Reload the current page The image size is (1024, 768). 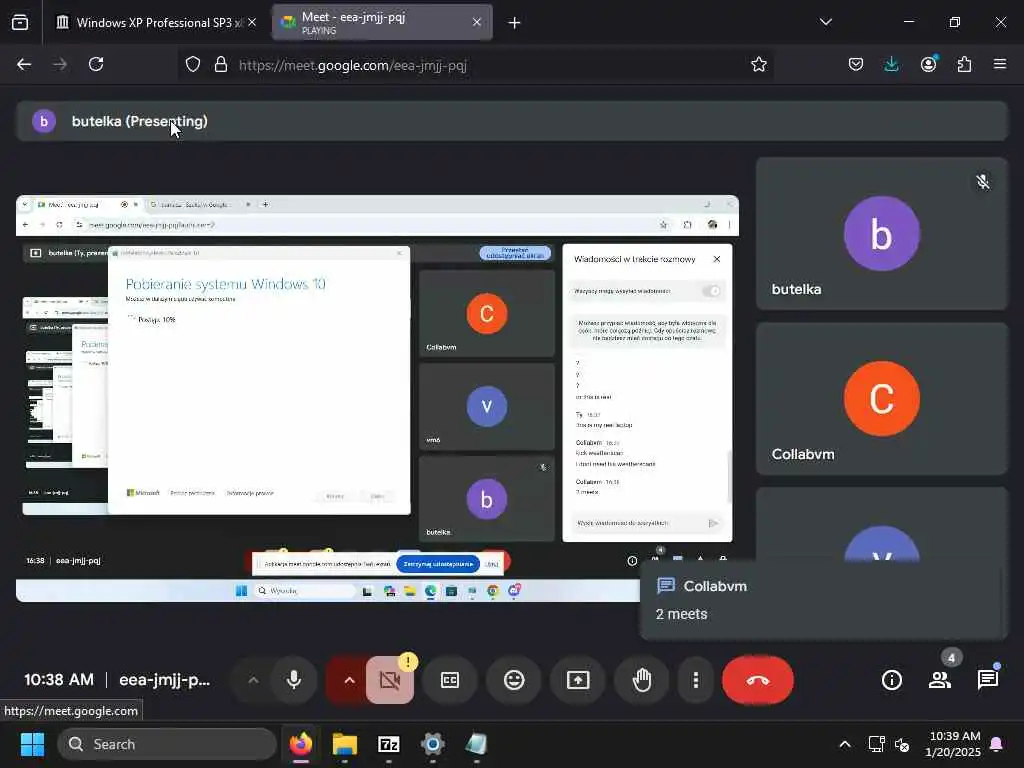(96, 64)
